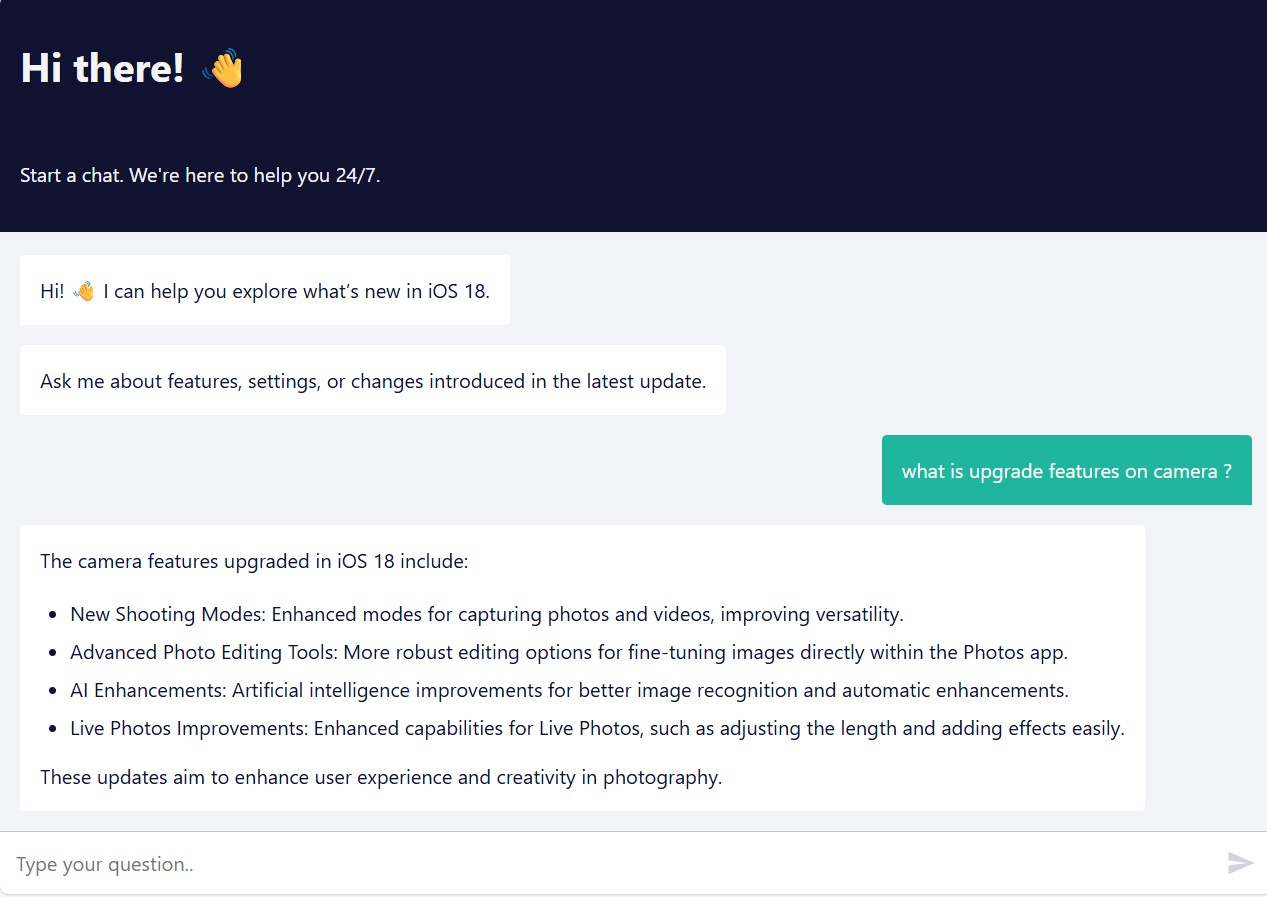Image resolution: width=1267 pixels, height=897 pixels.
Task: Click bullet dot before Live Photos Improvements
Action: tap(52, 729)
